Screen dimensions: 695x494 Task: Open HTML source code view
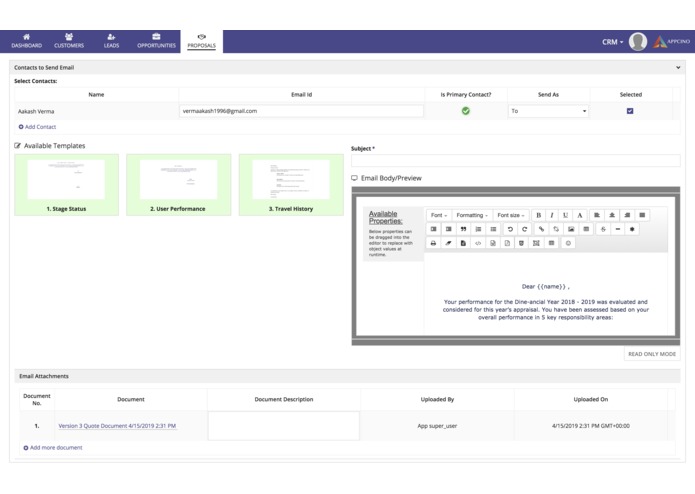478,243
